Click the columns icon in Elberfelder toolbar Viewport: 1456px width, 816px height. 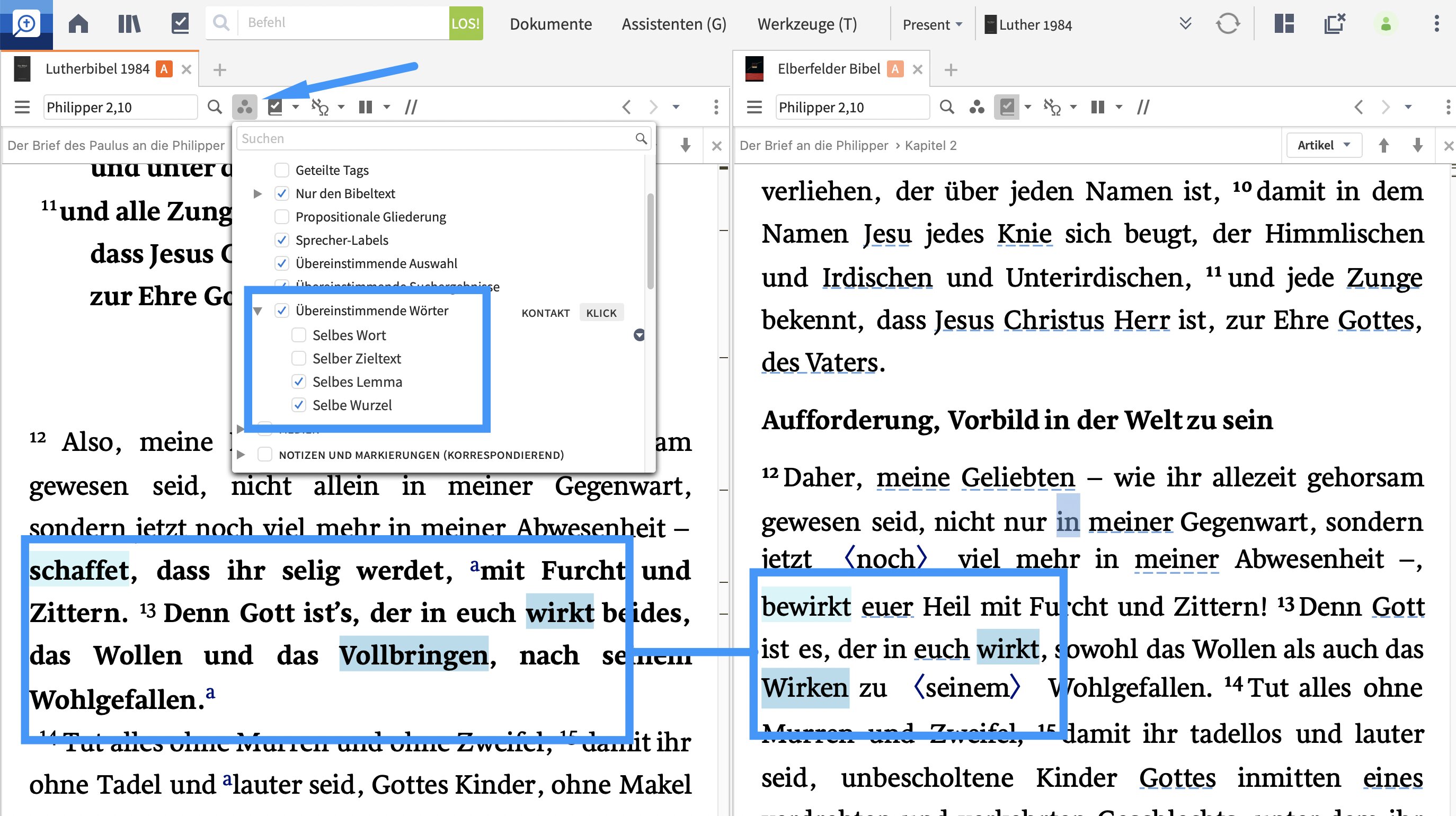[x=1098, y=107]
